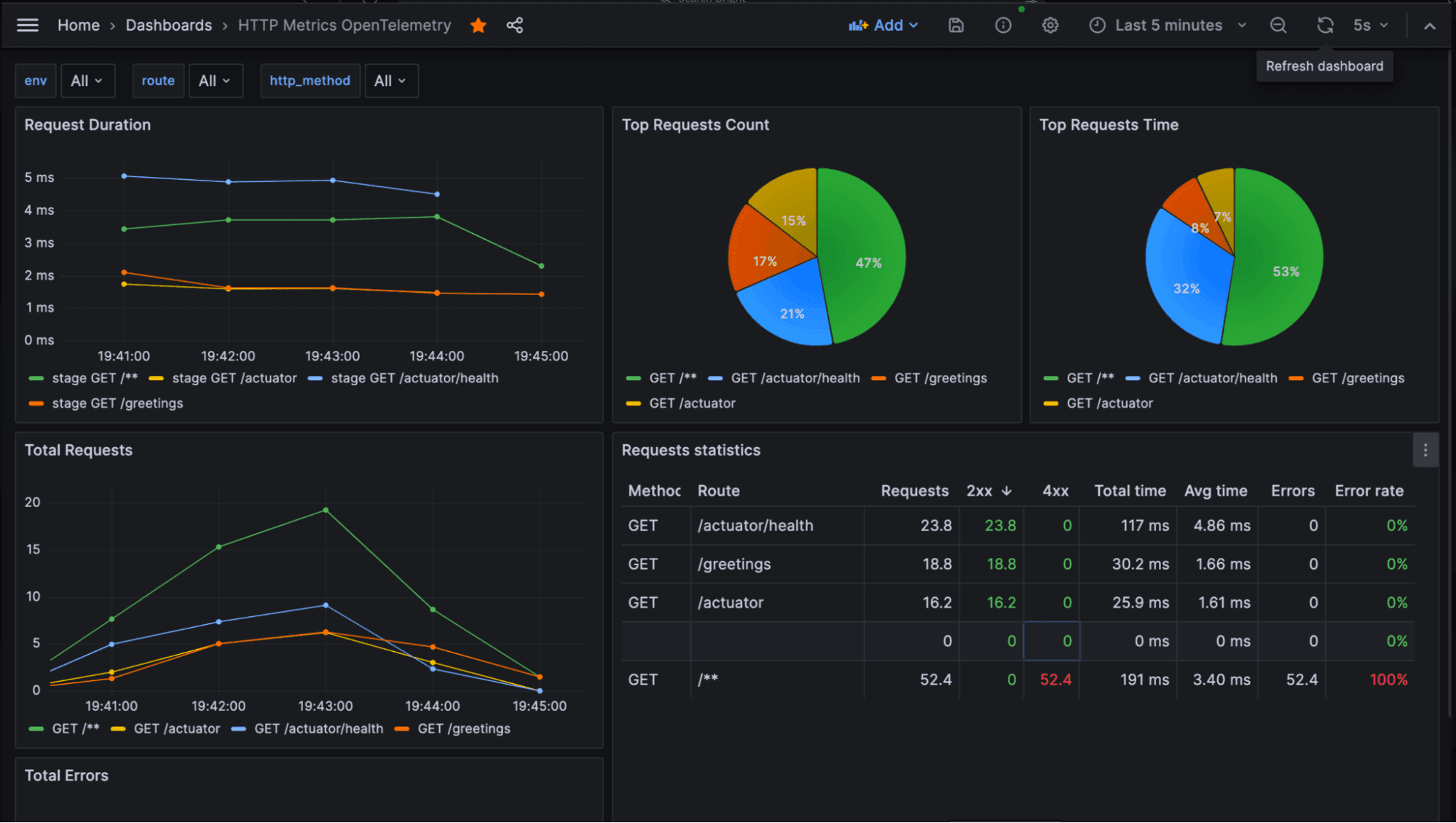Open dashboard settings with the gear icon
This screenshot has height=823, width=1456.
1050,25
